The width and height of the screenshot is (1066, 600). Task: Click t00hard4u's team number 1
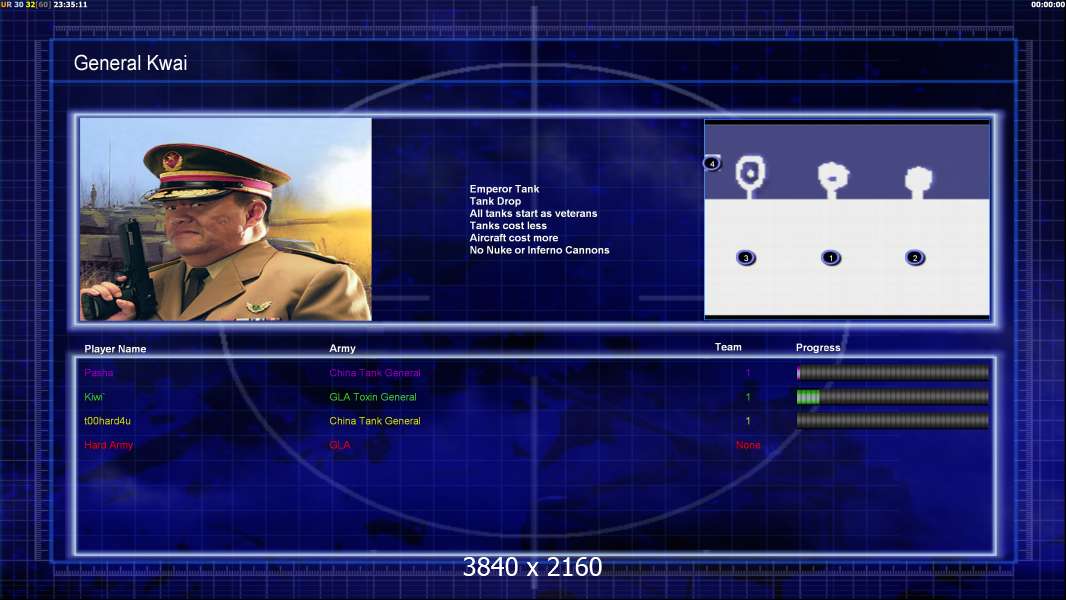748,421
